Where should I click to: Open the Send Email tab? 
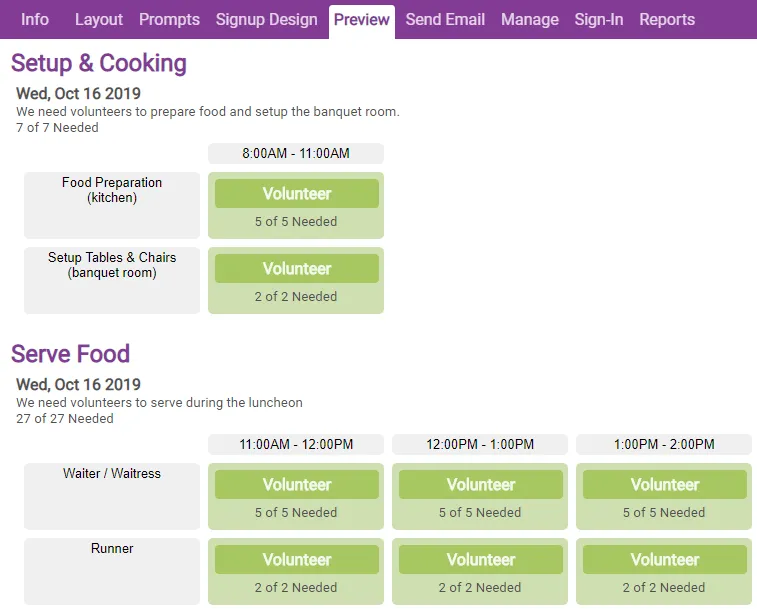445,20
